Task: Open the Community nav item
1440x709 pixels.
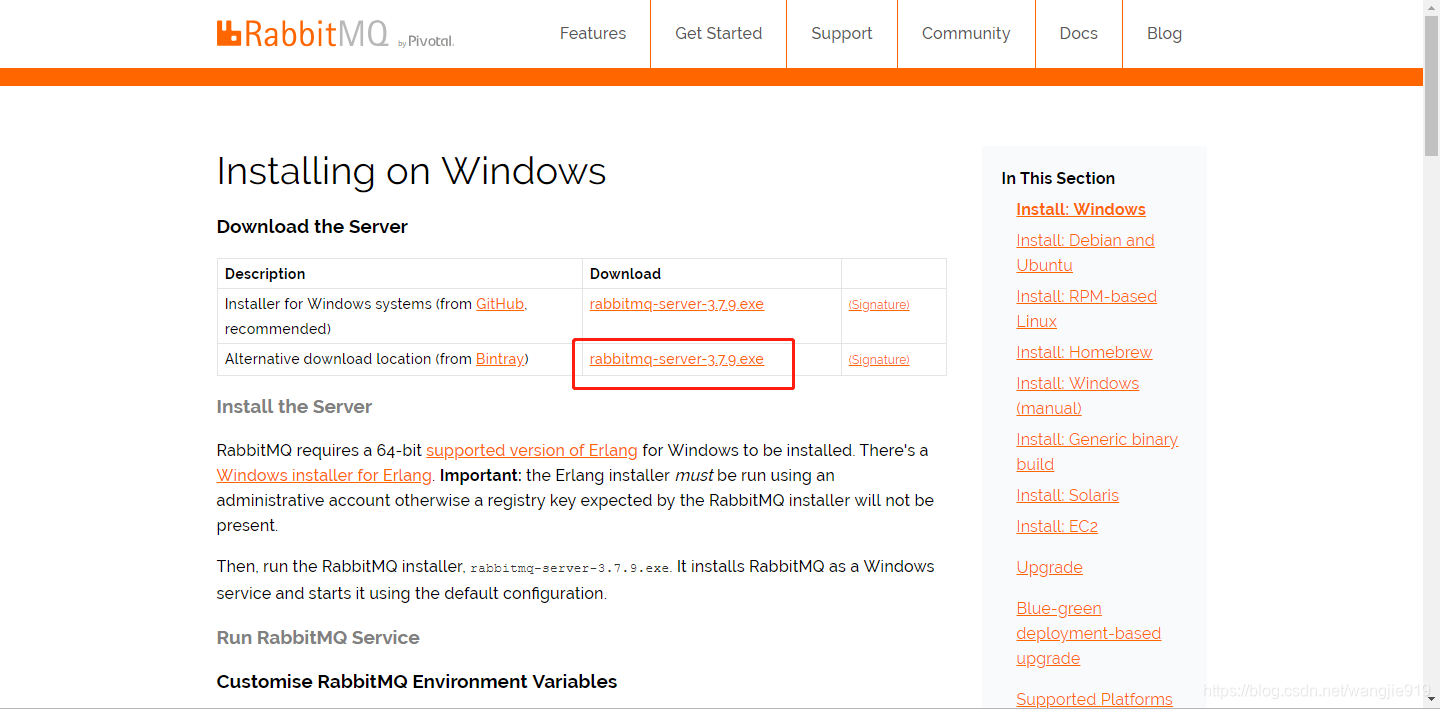Action: point(966,33)
